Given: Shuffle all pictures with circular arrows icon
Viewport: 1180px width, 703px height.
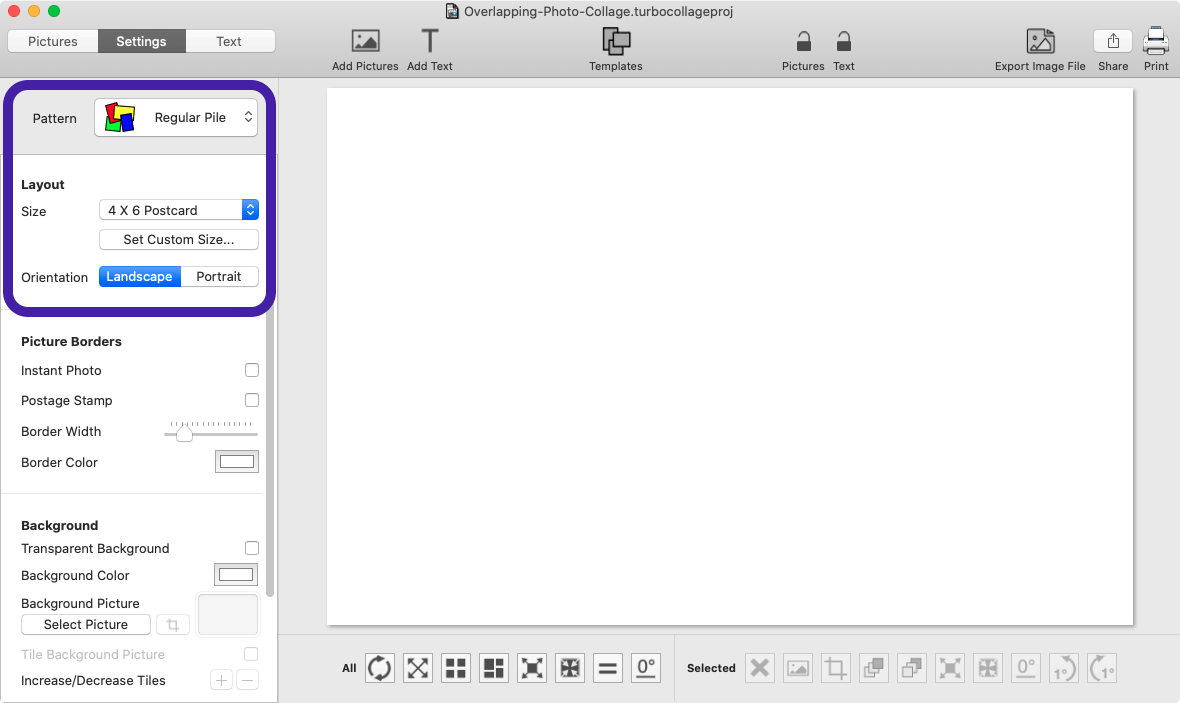Looking at the screenshot, I should click(379, 668).
